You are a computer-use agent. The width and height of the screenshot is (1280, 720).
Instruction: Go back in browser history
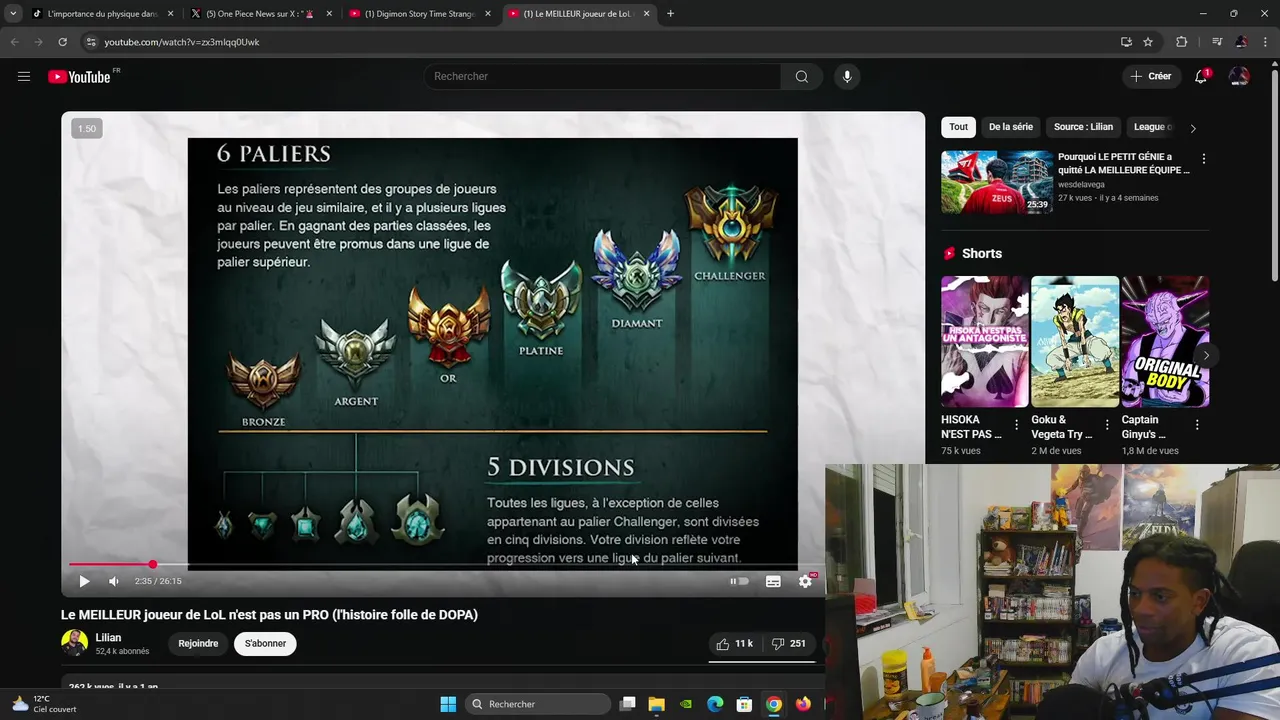click(14, 42)
